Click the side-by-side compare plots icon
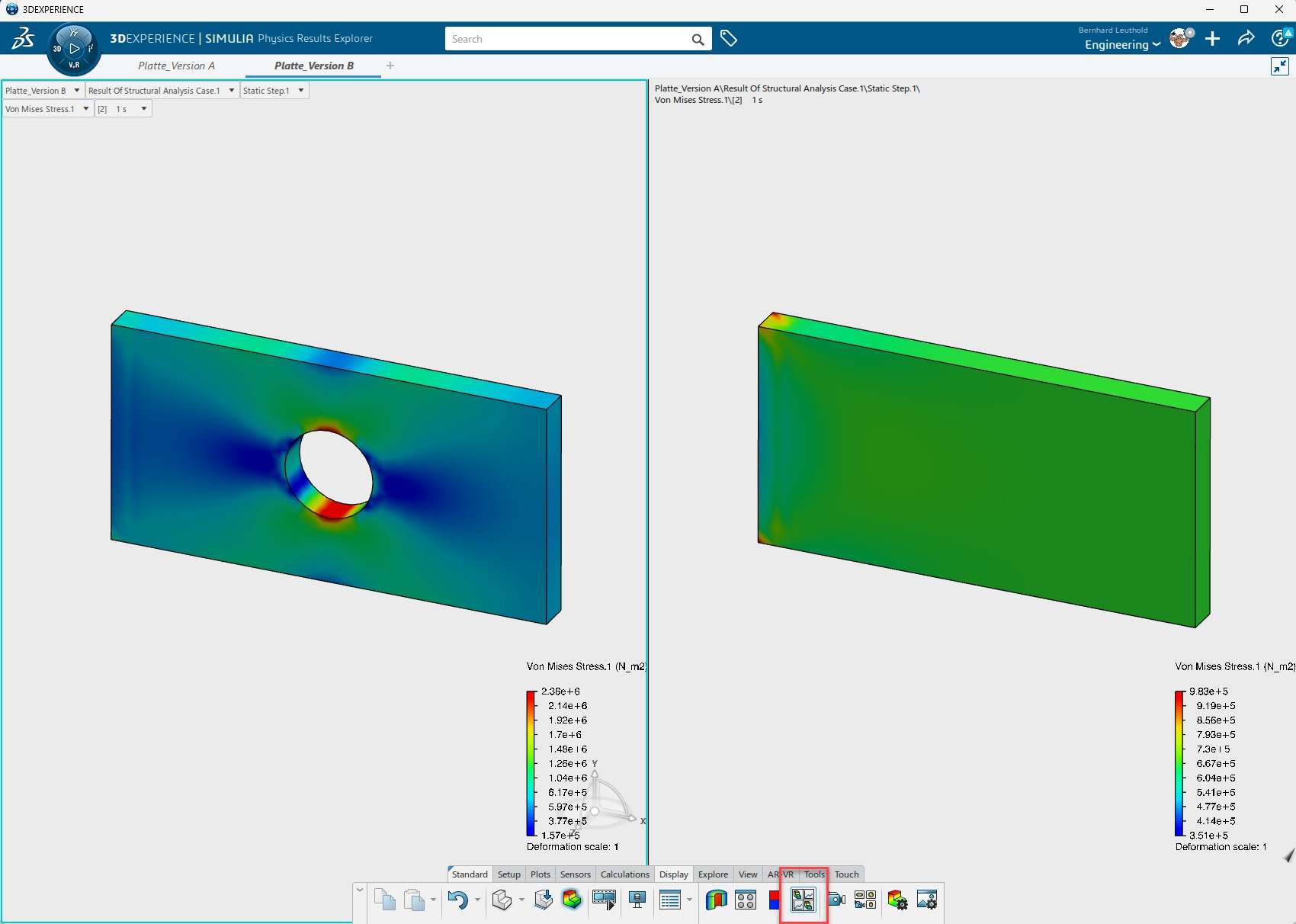This screenshot has height=924, width=1296. point(803,900)
